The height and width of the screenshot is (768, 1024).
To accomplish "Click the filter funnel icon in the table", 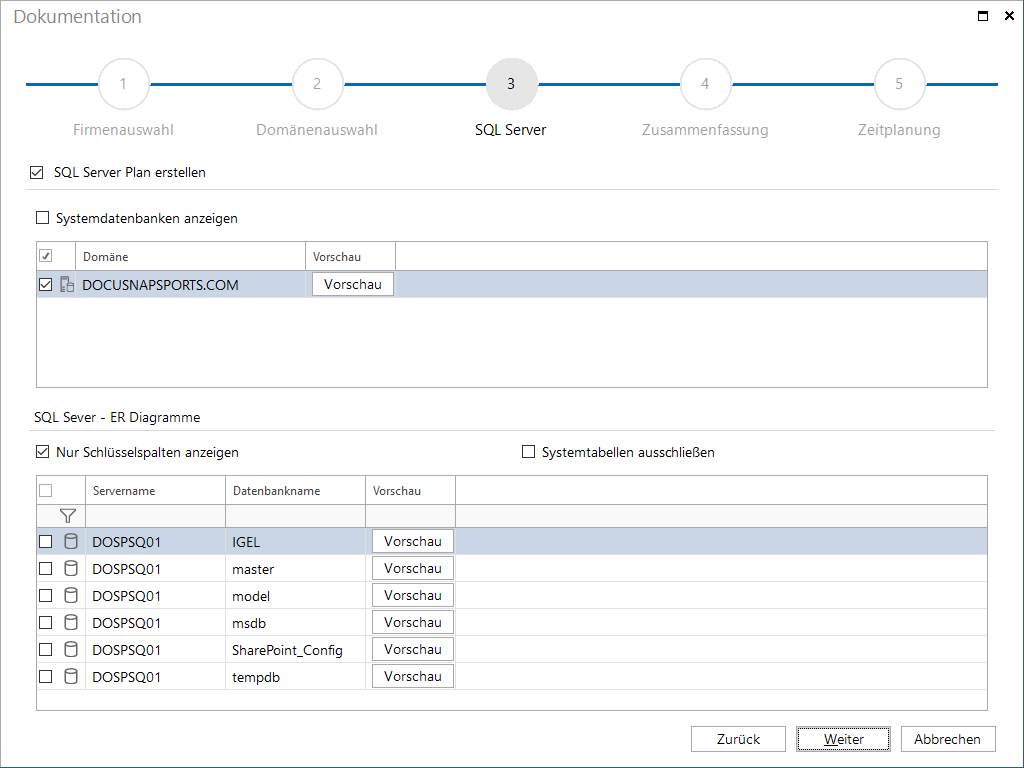I will [x=67, y=516].
